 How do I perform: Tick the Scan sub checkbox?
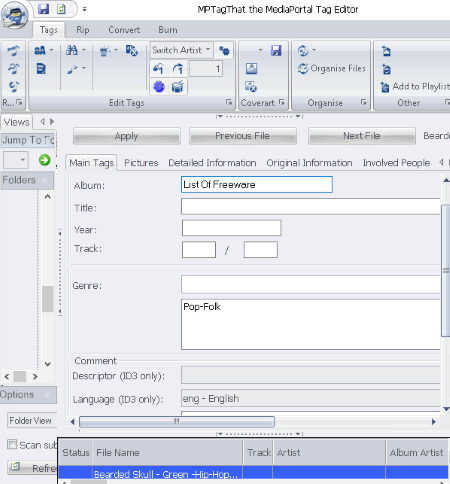click(12, 445)
